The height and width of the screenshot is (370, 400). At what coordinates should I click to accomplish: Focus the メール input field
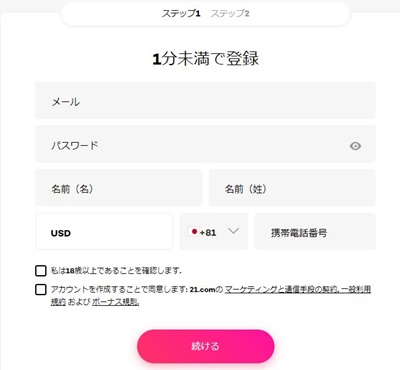(206, 100)
